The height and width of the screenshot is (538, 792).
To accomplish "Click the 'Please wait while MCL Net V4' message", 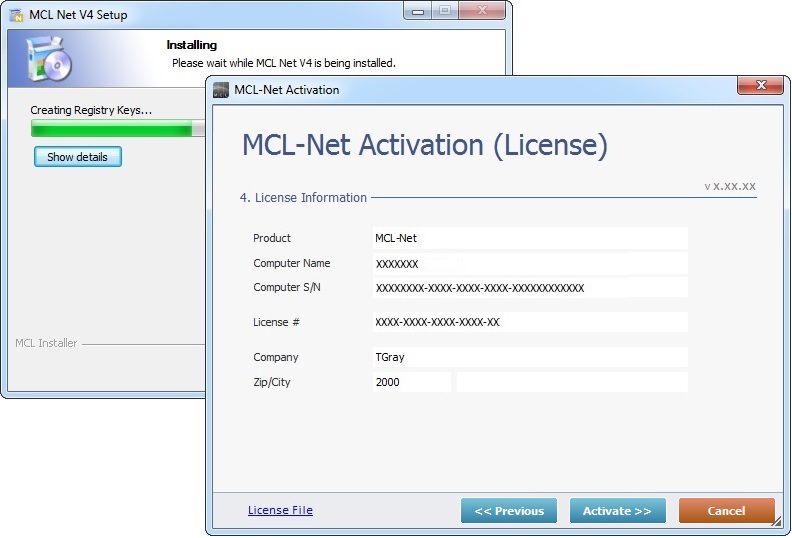I will [283, 63].
